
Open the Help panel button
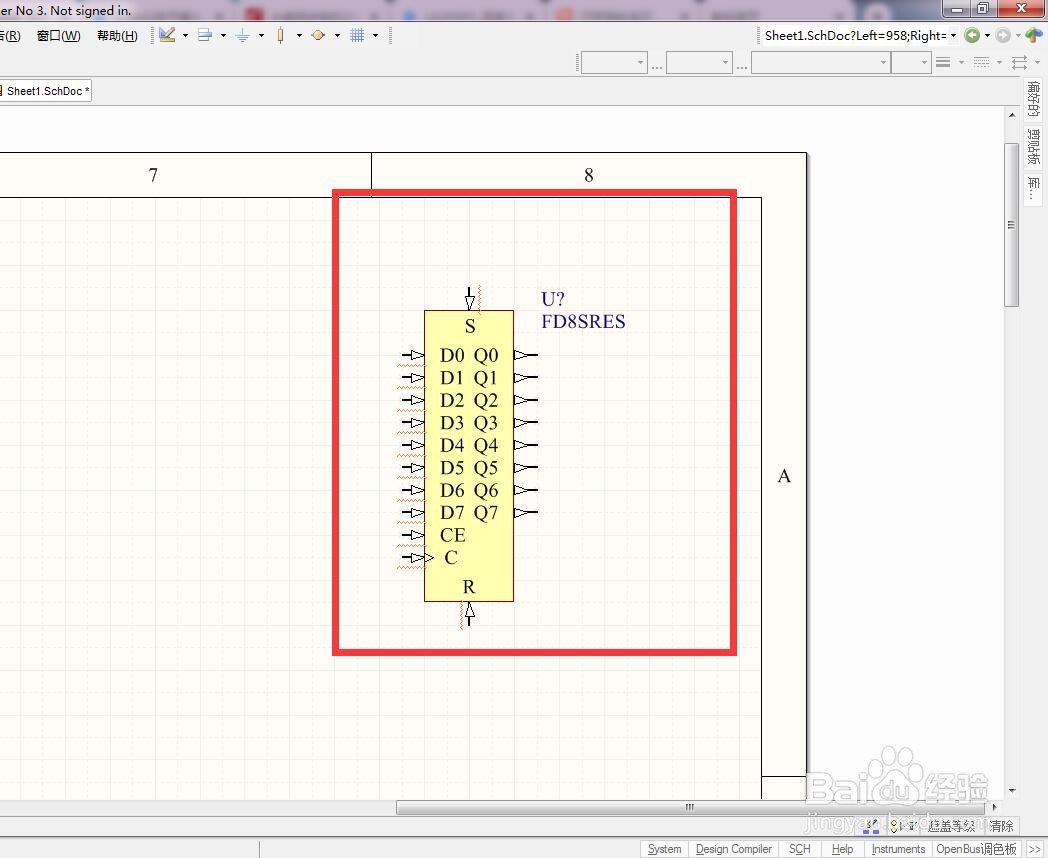point(842,849)
